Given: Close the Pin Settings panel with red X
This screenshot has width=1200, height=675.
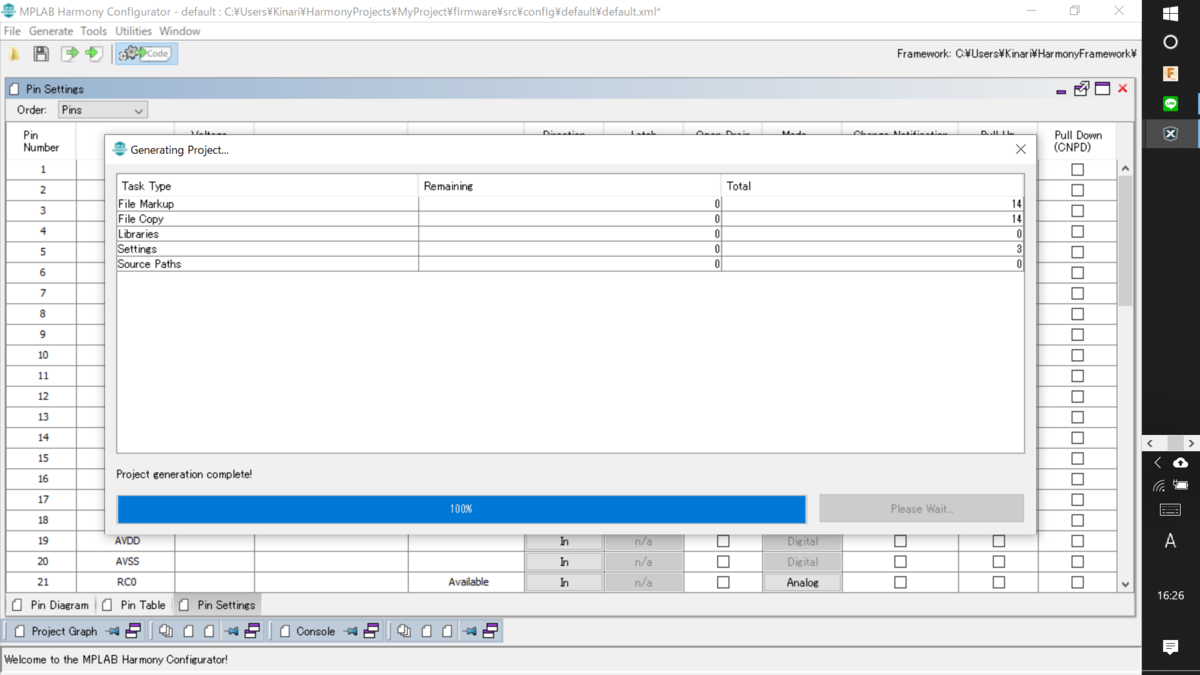Looking at the screenshot, I should click(1123, 89).
